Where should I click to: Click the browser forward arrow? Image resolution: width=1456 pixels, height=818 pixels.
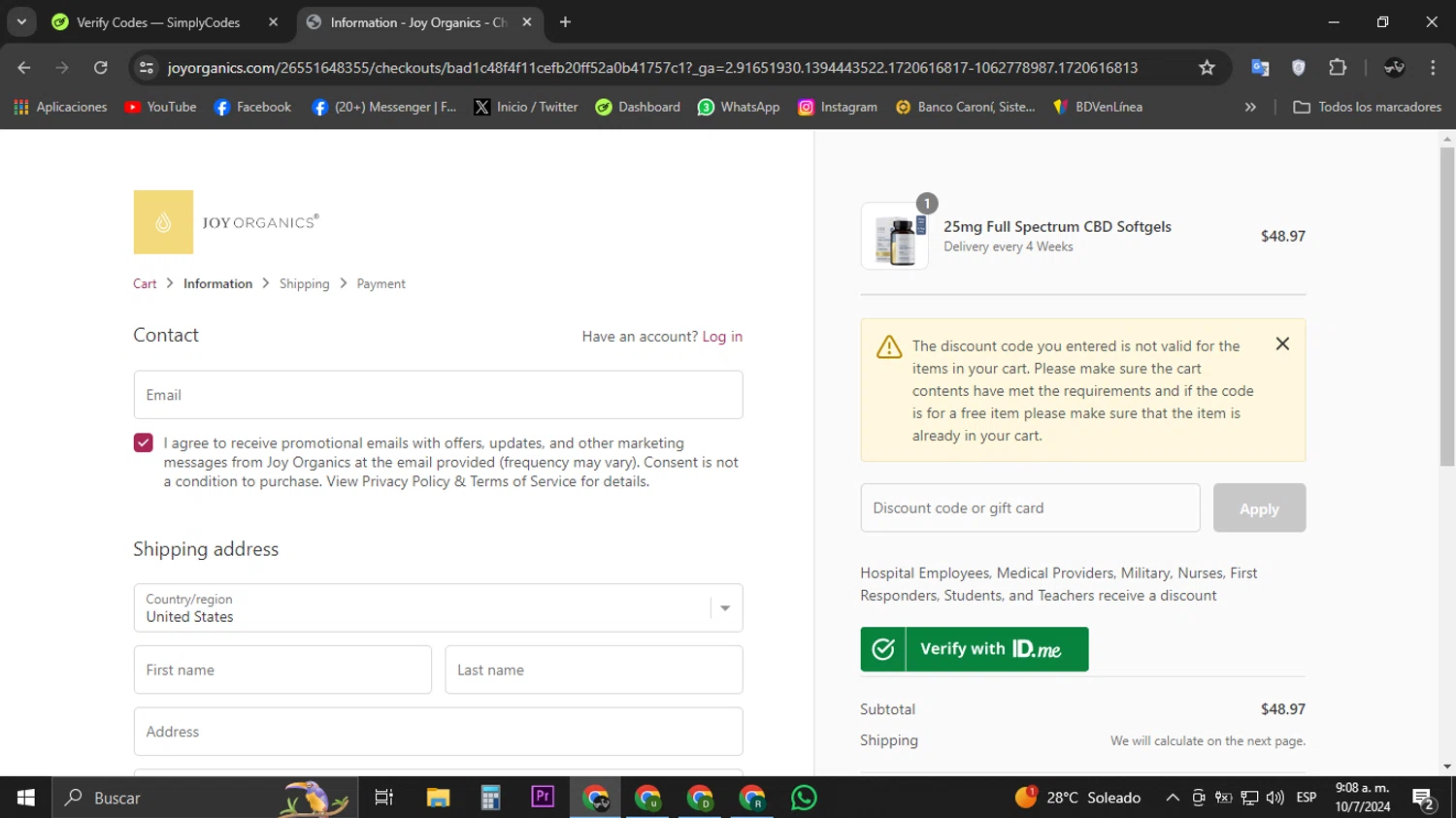click(x=62, y=68)
